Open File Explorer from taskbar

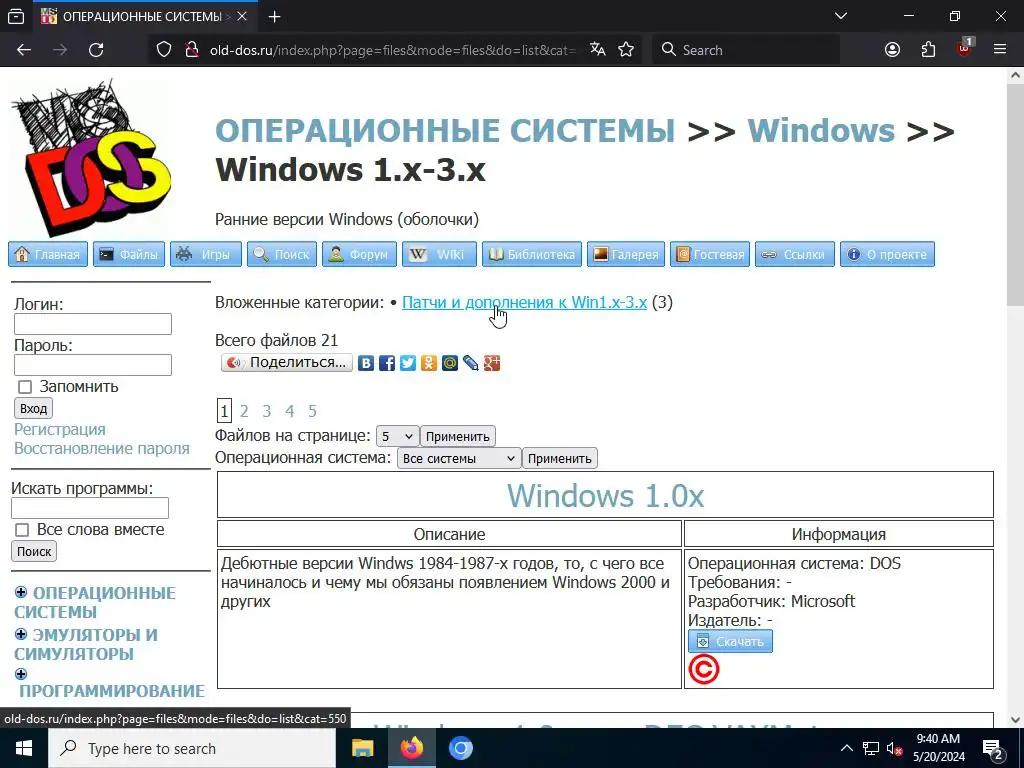[362, 748]
